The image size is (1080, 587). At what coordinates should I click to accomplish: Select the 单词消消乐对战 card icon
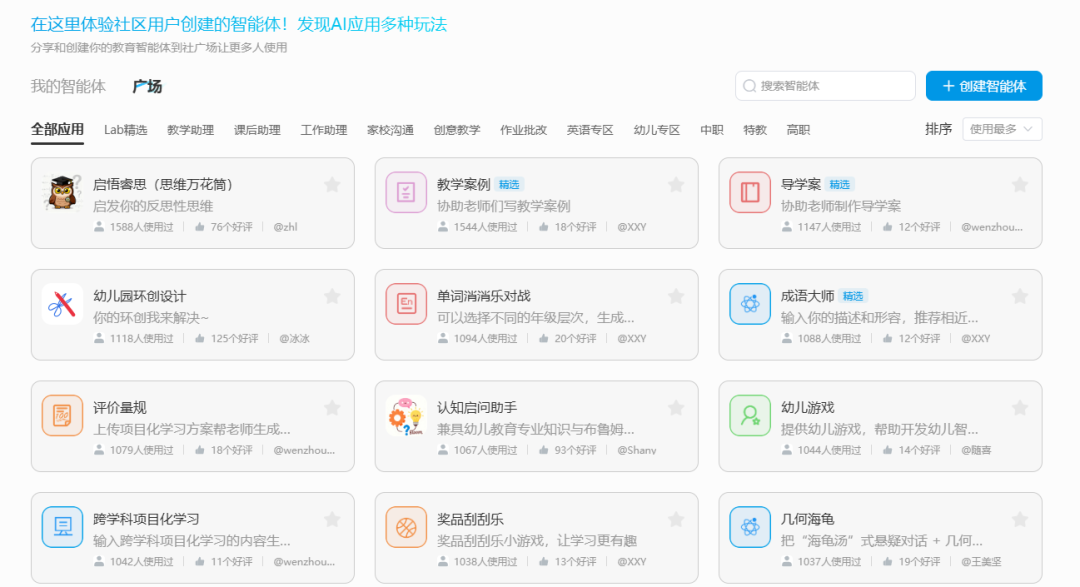pyautogui.click(x=406, y=302)
